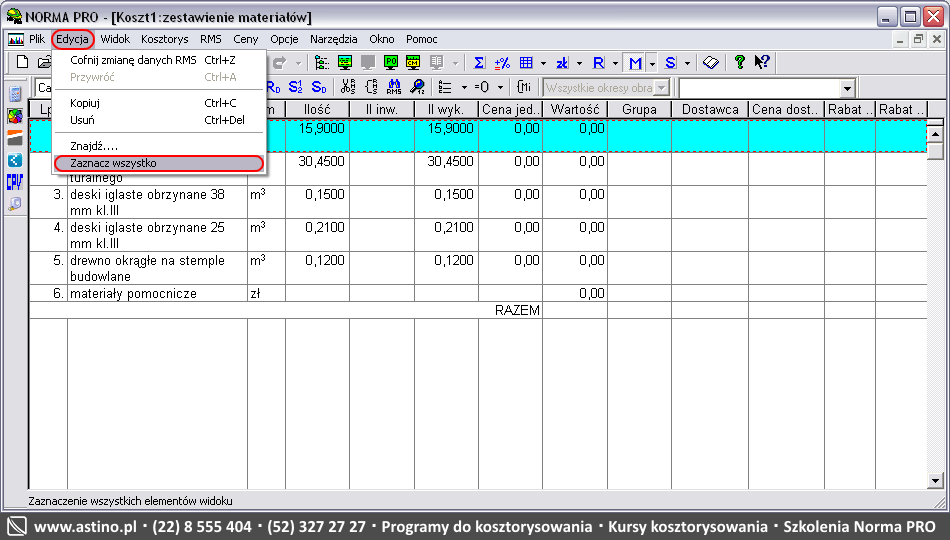
Task: Select the 'materiały pomocnicze' row
Action: tap(478, 293)
